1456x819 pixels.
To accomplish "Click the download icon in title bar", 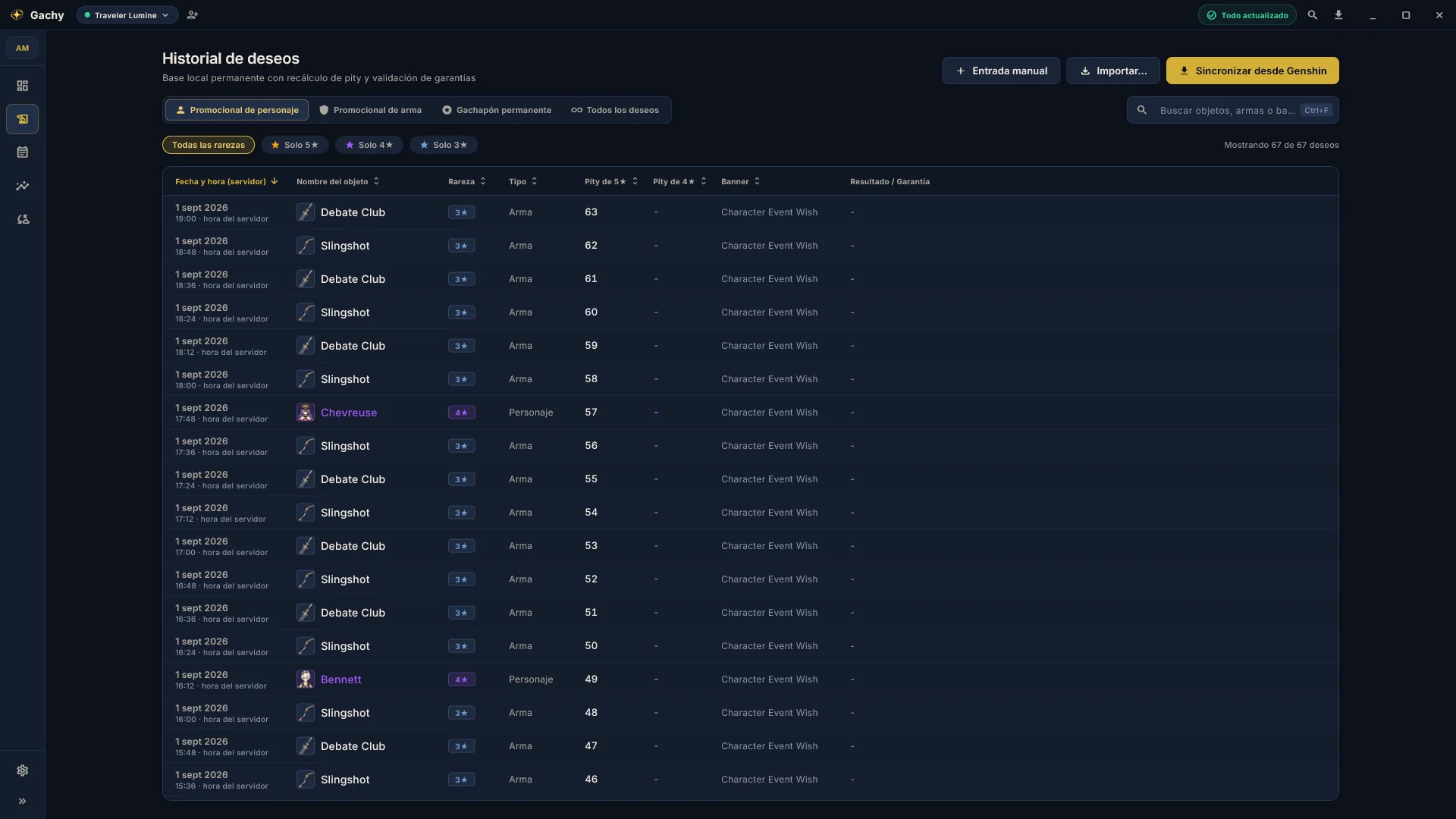I will (x=1338, y=15).
